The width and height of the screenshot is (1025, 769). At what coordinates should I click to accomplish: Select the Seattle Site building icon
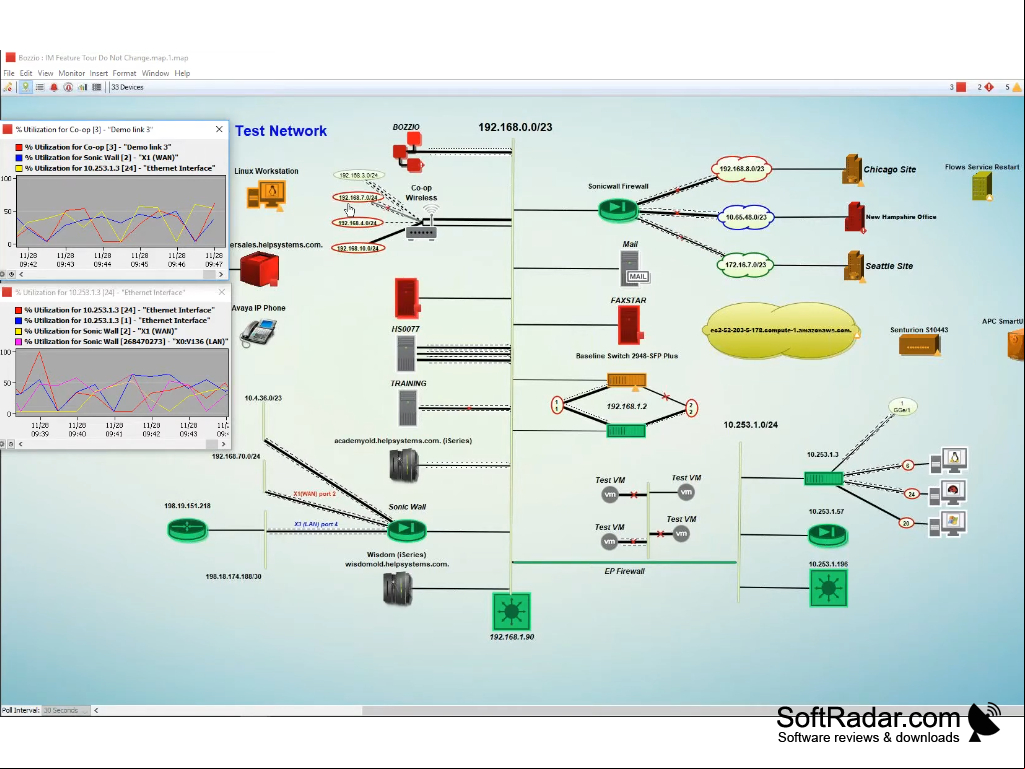point(854,267)
